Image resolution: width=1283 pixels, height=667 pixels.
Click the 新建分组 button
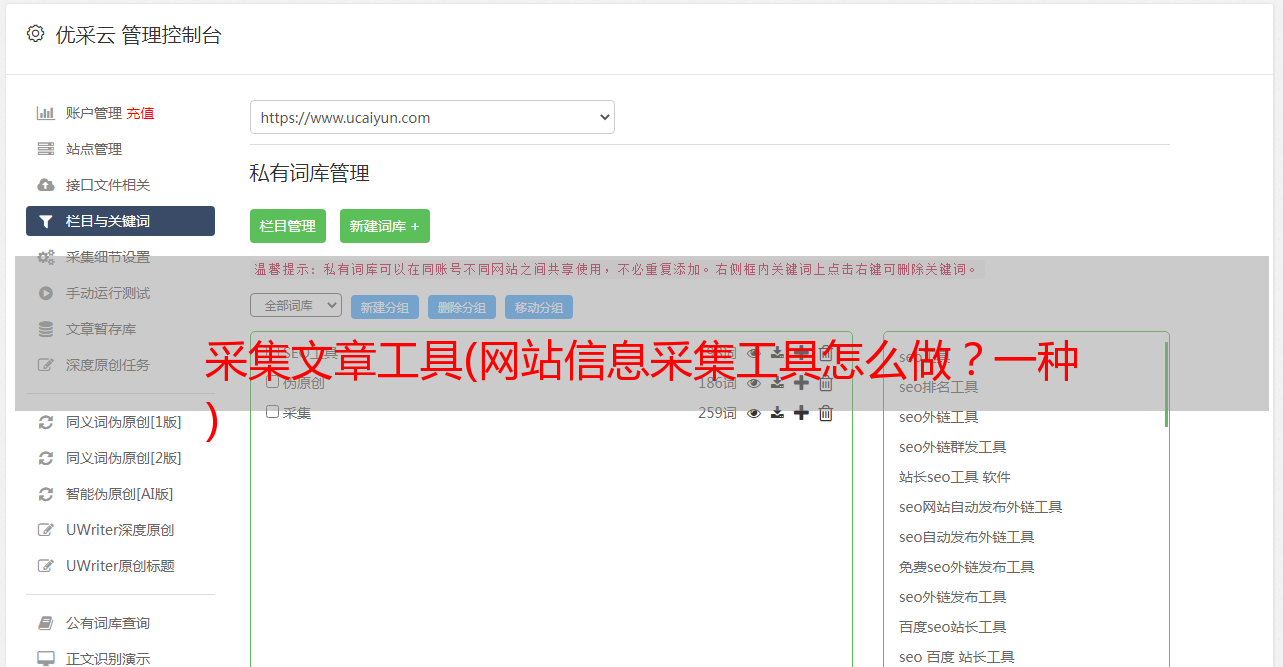pos(385,307)
